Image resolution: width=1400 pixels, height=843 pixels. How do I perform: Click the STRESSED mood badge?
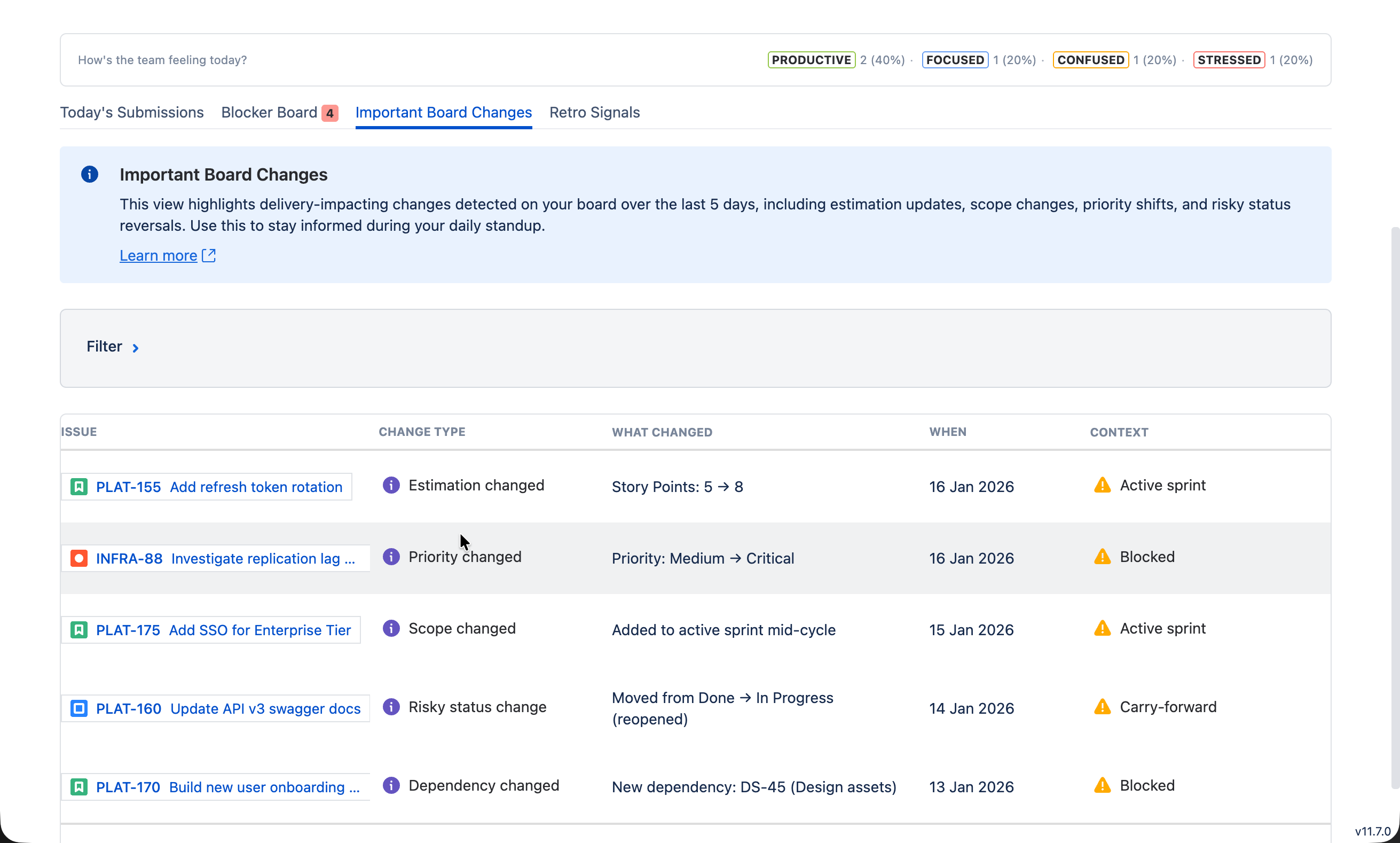pyautogui.click(x=1229, y=60)
